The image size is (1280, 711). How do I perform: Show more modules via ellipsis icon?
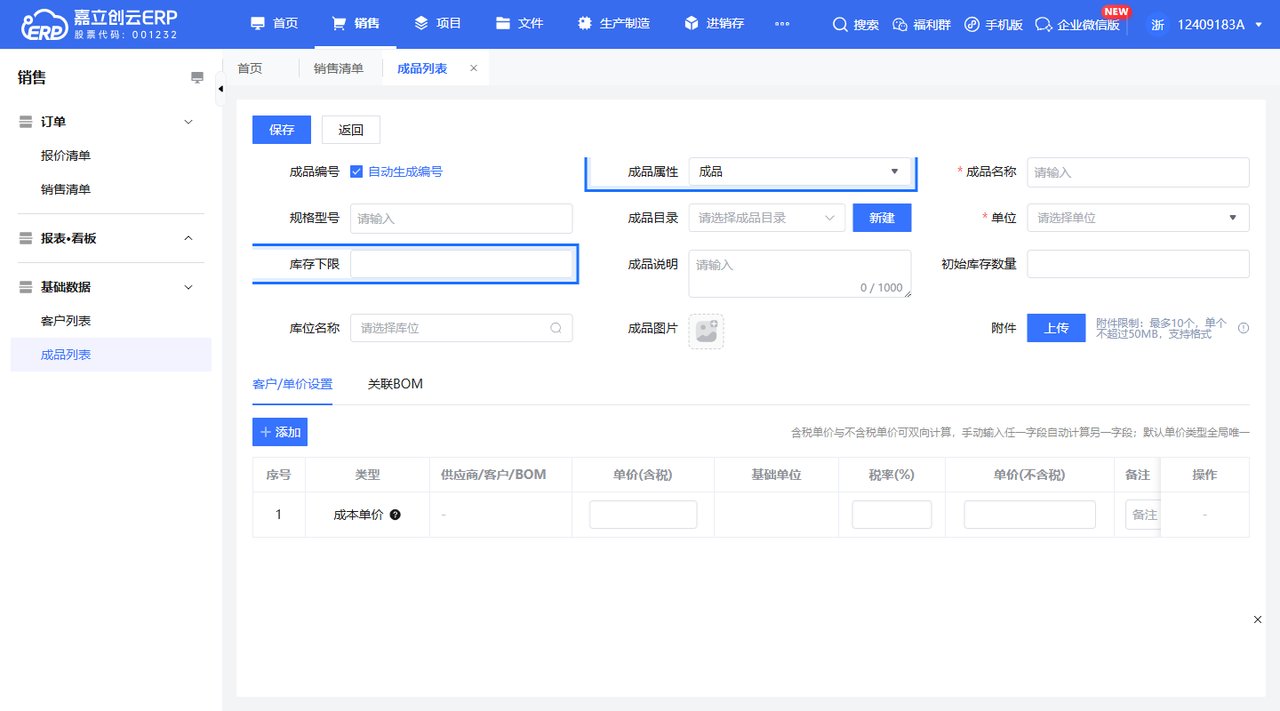pyautogui.click(x=782, y=24)
